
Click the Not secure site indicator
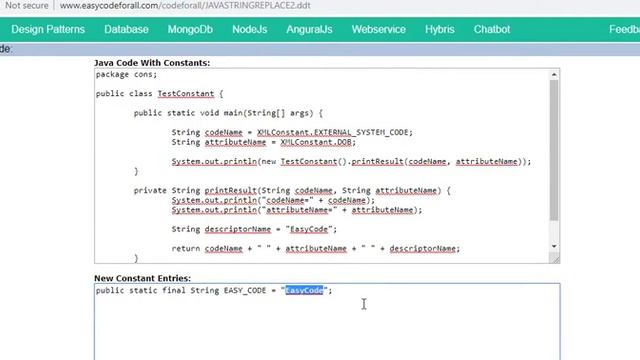point(27,6)
